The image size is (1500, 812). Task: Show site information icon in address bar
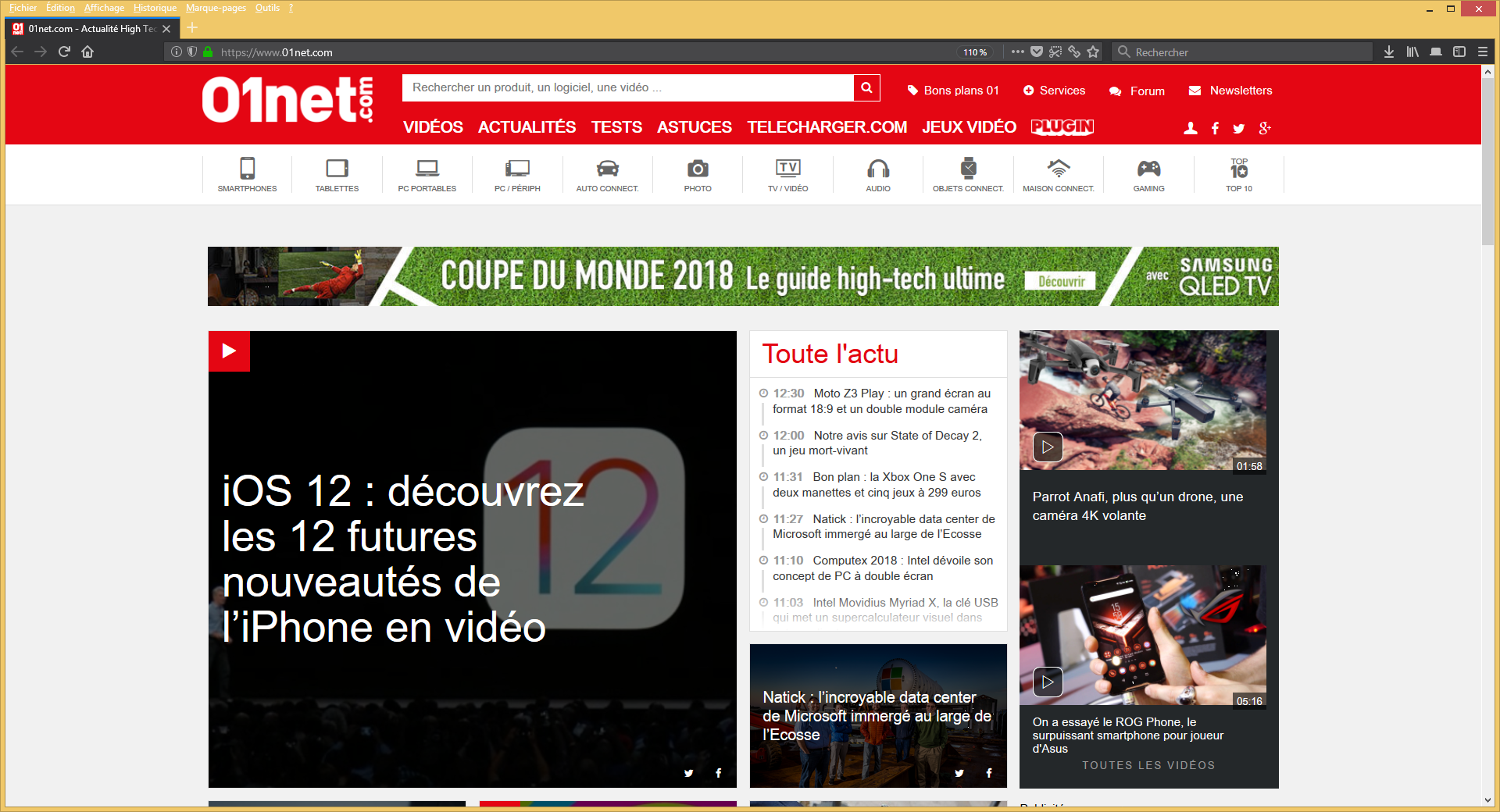point(177,52)
